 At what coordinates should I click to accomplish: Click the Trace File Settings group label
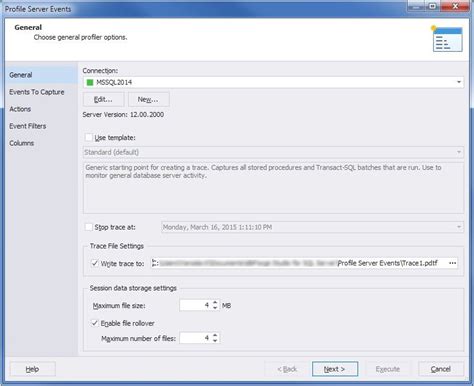tap(117, 246)
